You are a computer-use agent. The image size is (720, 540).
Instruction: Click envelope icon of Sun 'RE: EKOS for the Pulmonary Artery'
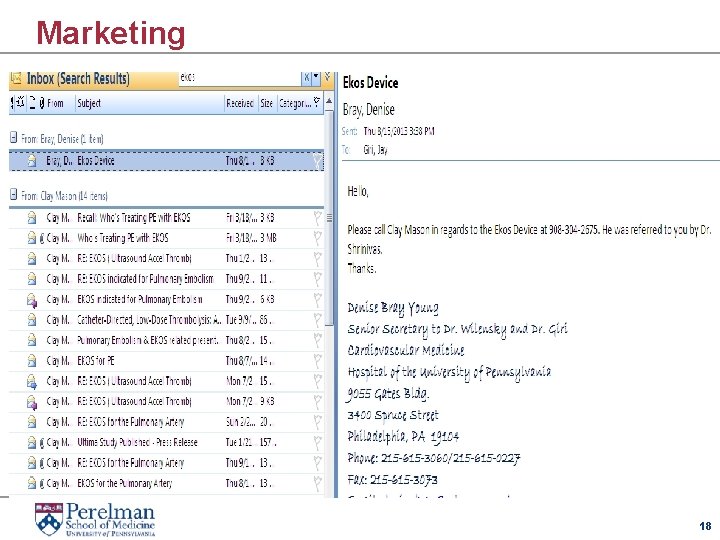[x=32, y=422]
